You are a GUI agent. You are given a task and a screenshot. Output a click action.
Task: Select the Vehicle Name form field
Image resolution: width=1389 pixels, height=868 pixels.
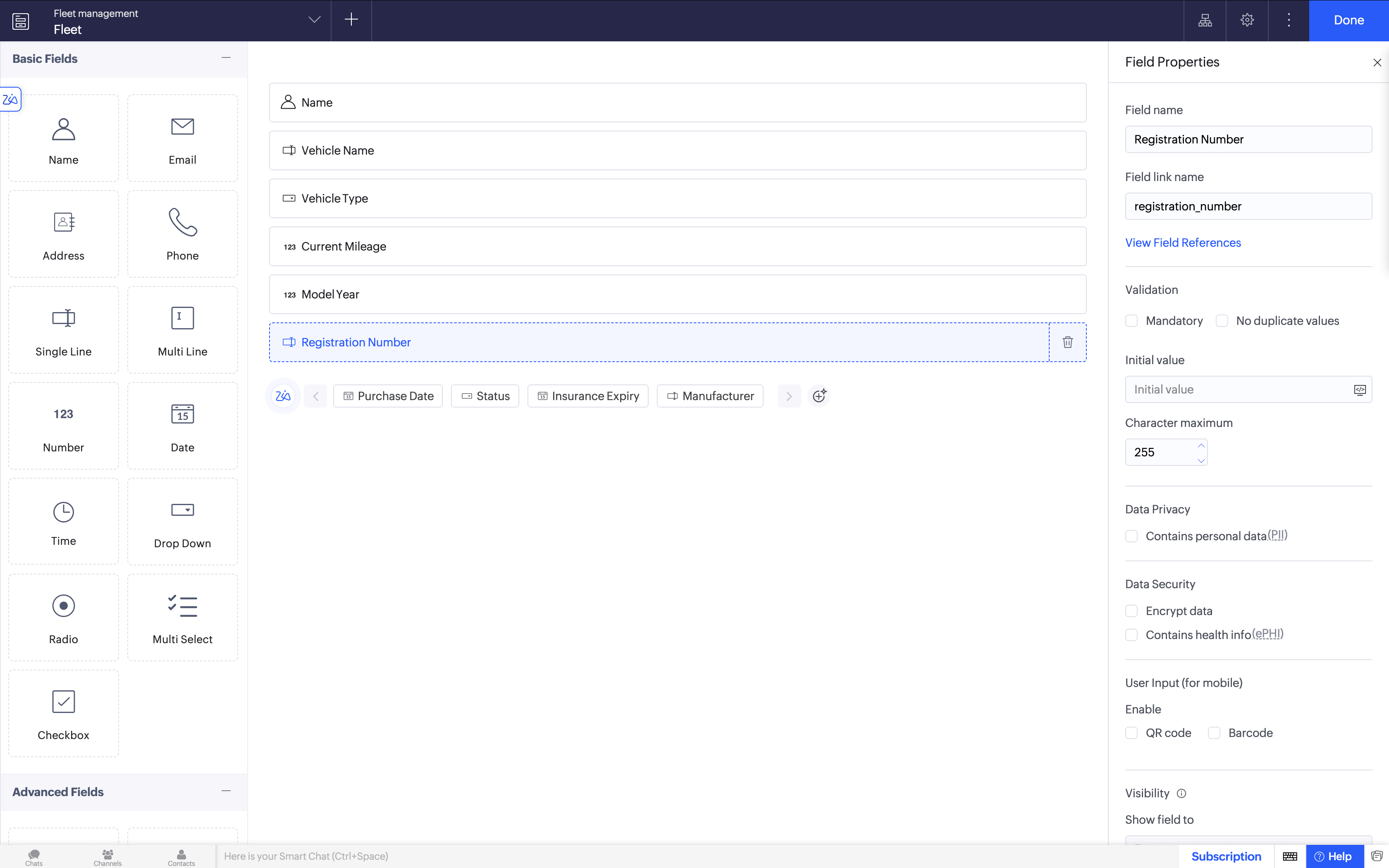pos(677,150)
